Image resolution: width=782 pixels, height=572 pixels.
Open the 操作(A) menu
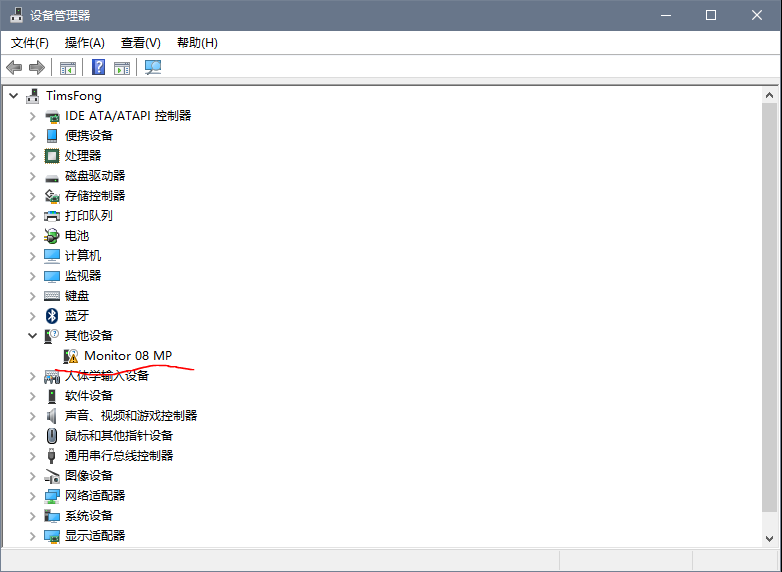85,42
